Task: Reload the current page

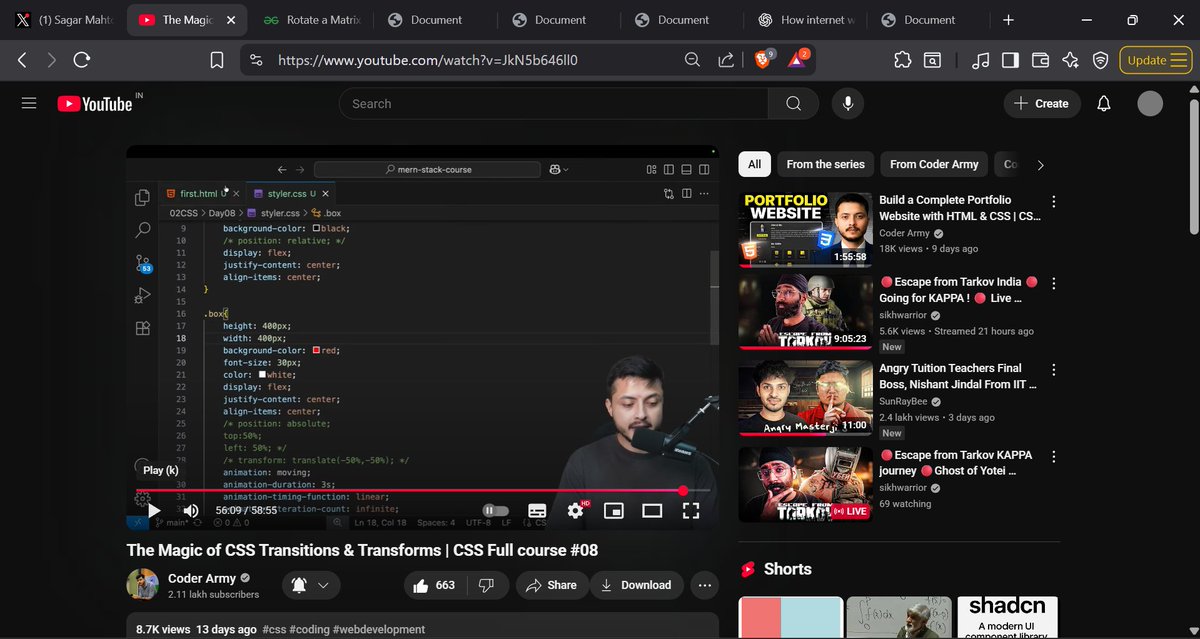Action: (x=82, y=60)
